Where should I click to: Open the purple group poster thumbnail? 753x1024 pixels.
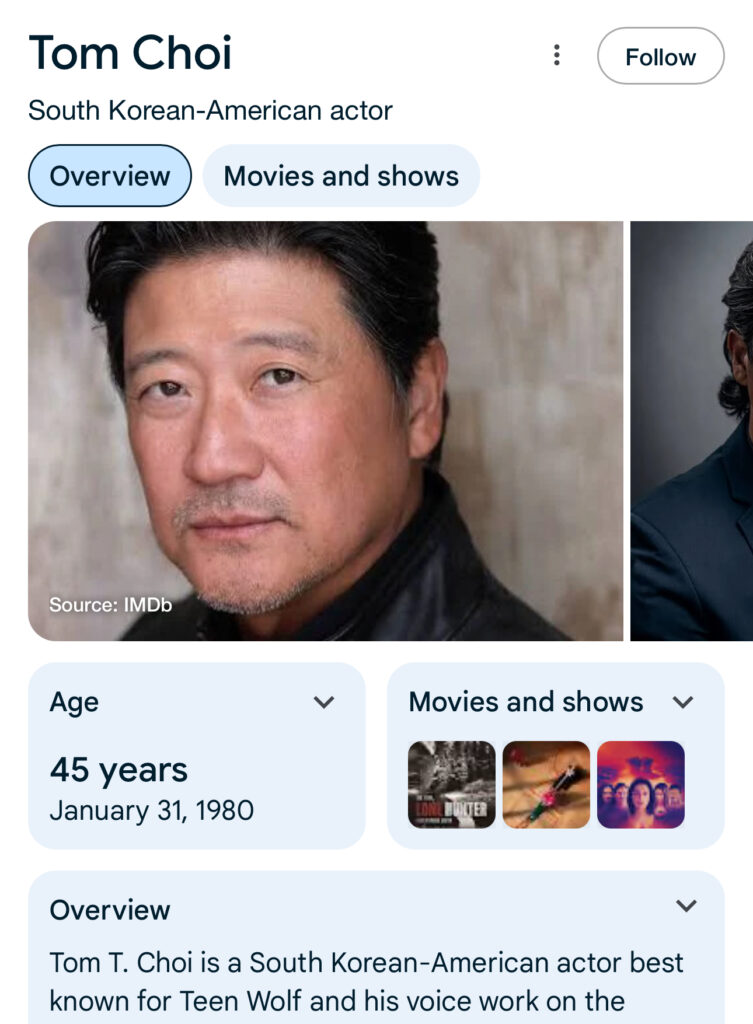click(640, 784)
